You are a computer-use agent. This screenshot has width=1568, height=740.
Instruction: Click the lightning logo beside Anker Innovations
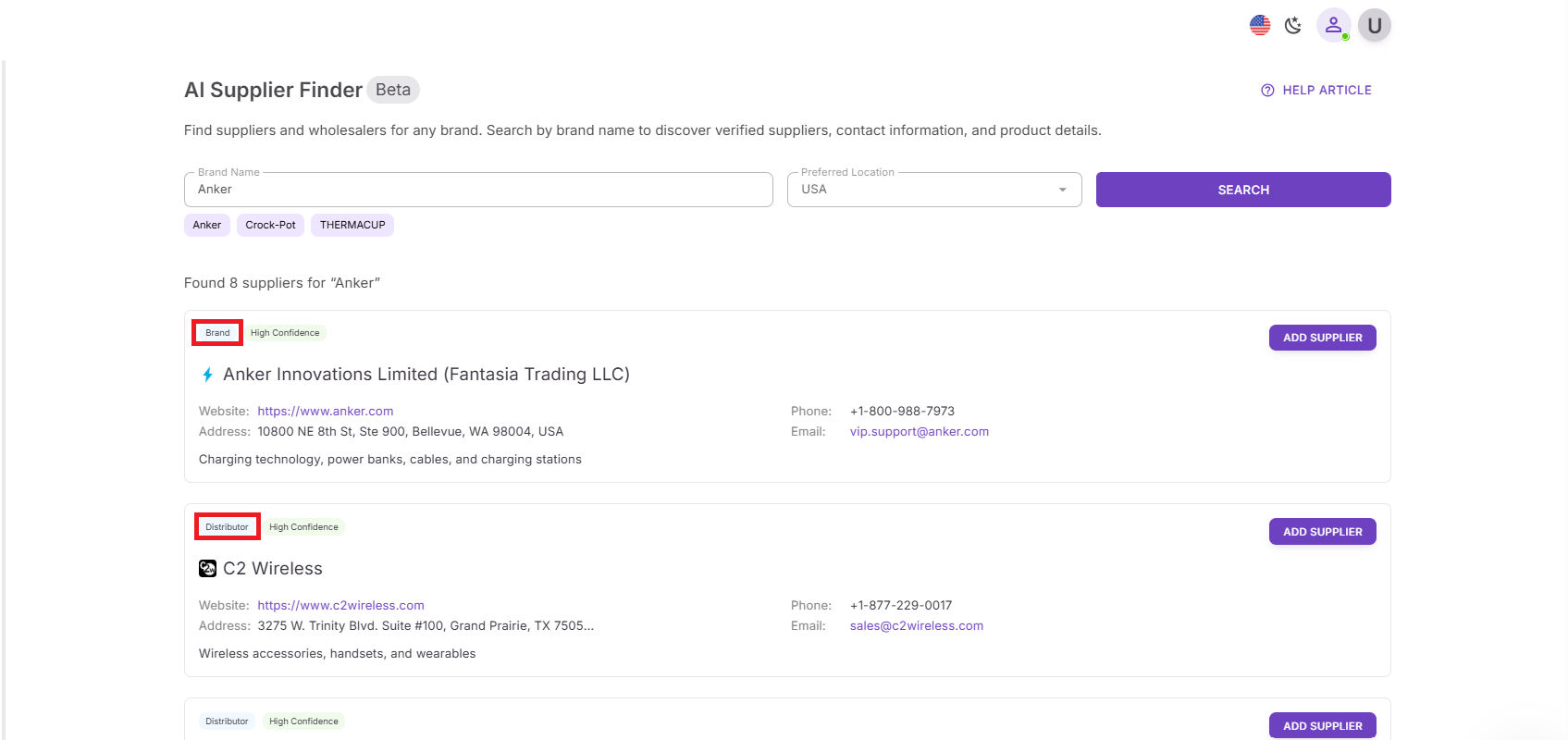207,375
